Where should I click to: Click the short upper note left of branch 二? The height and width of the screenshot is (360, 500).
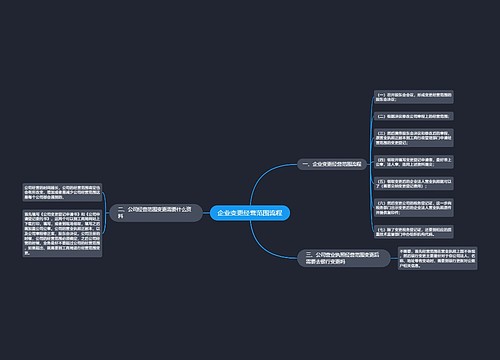click(x=62, y=192)
